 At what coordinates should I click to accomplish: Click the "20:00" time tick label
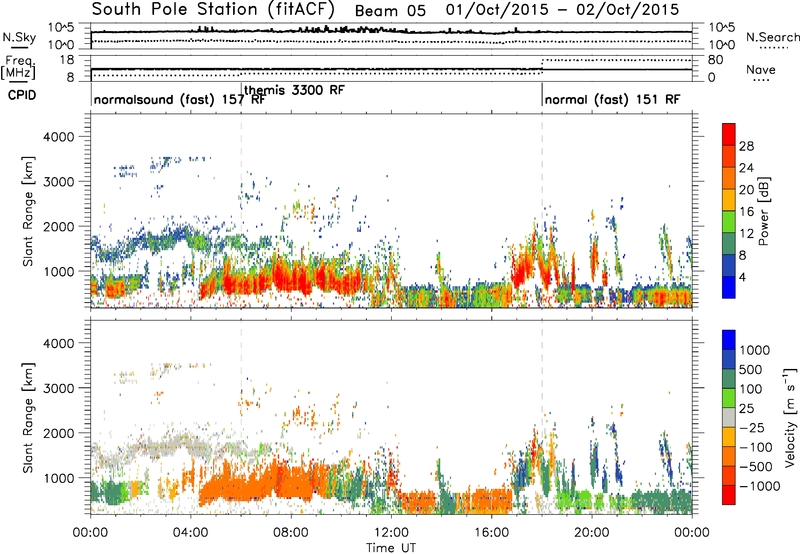pos(591,533)
